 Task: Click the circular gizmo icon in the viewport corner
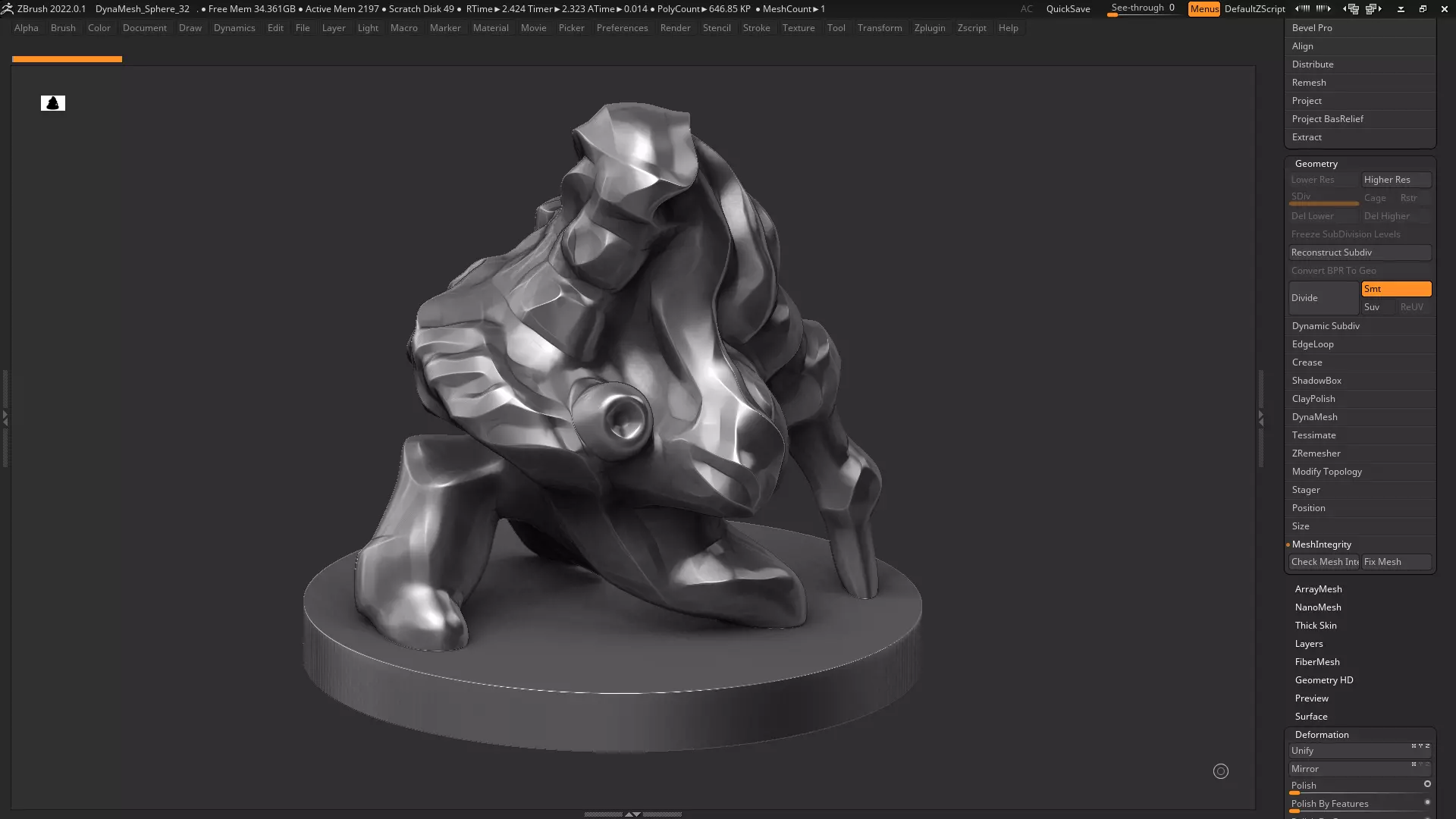click(x=1221, y=771)
